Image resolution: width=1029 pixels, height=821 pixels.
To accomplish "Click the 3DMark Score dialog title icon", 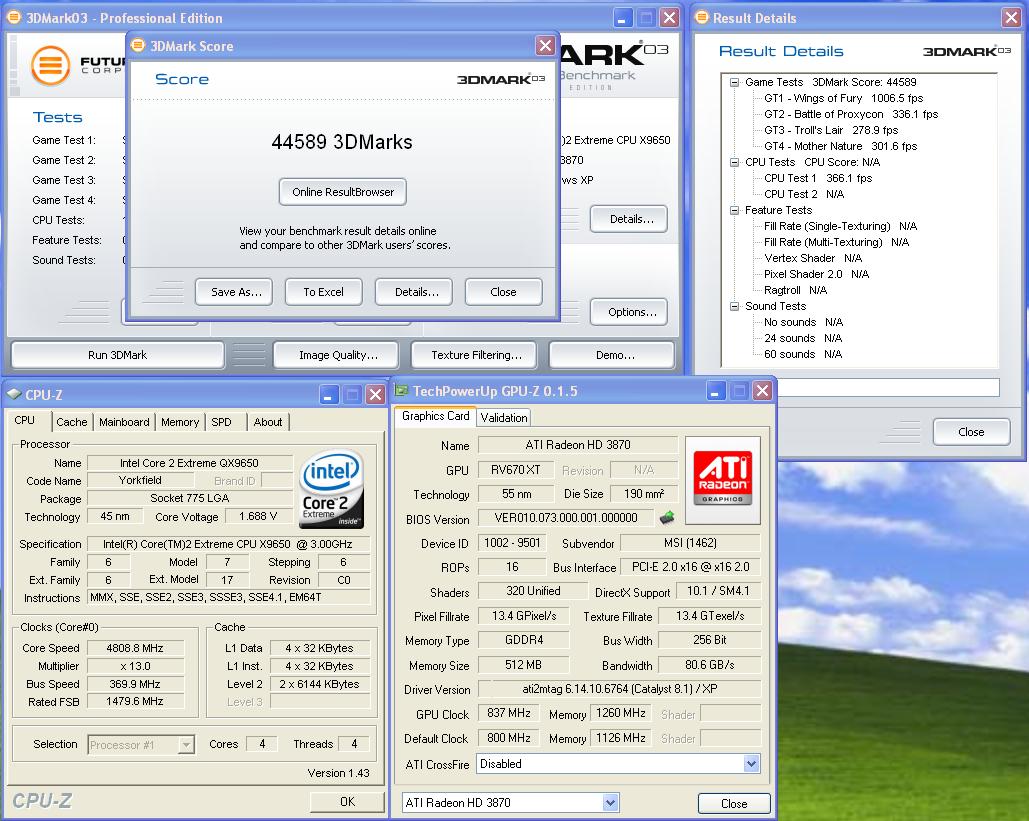I will pyautogui.click(x=138, y=45).
